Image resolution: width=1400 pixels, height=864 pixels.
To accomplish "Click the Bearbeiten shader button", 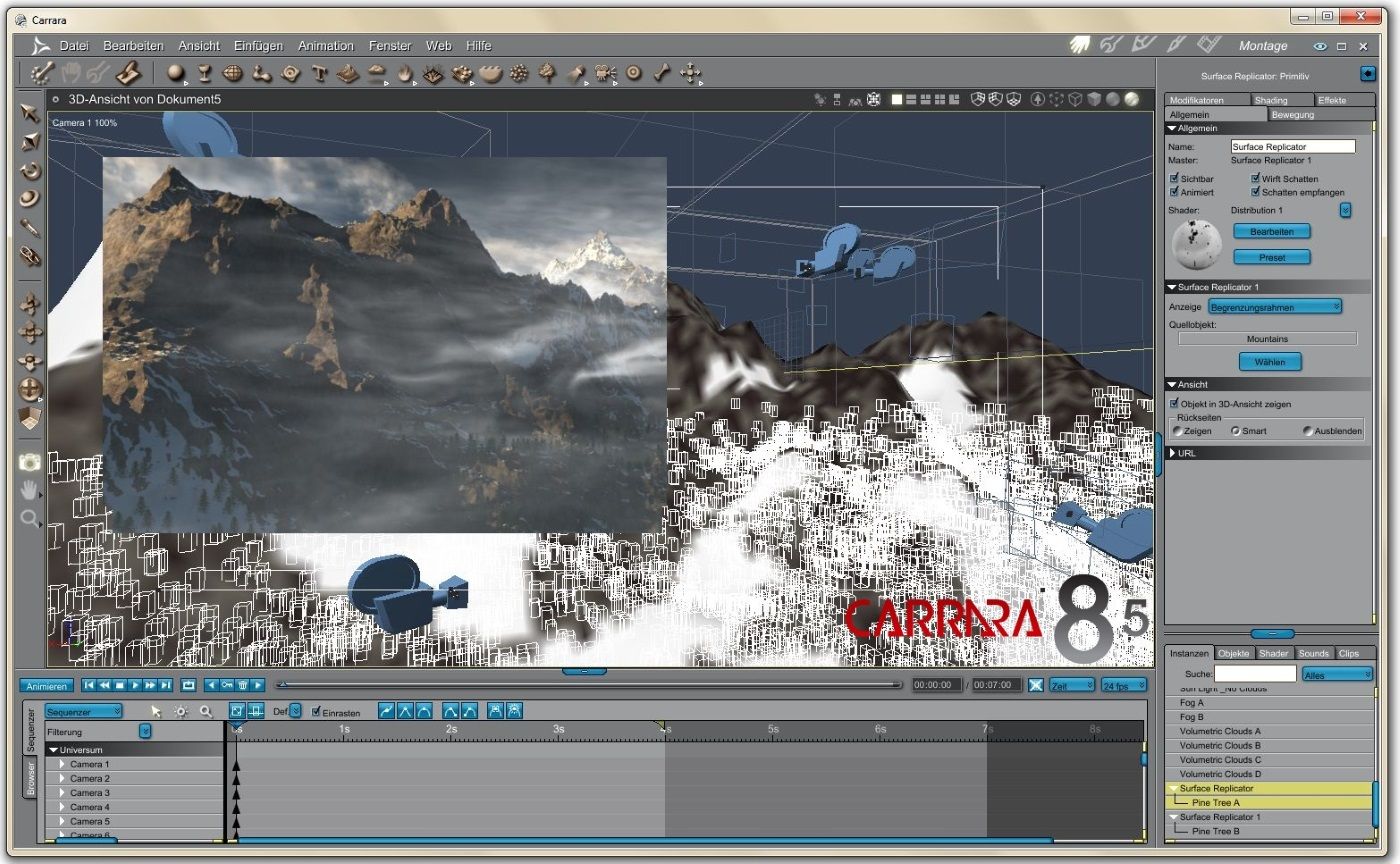I will [x=1272, y=231].
